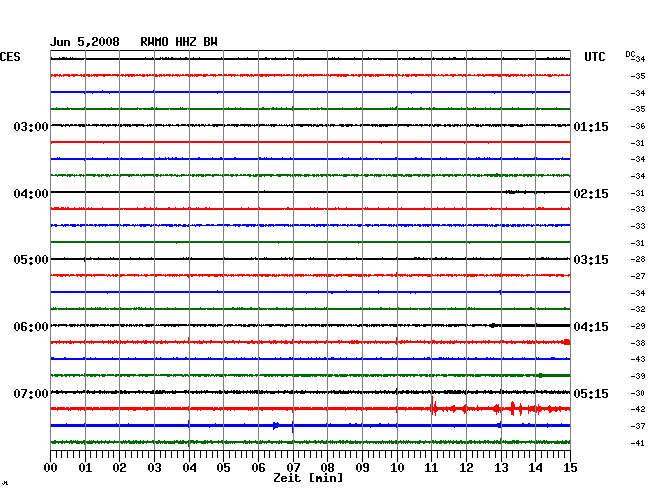Click the '09' minute axis tick label
Image resolution: width=650 pixels, height=494 pixels.
pos(362,468)
